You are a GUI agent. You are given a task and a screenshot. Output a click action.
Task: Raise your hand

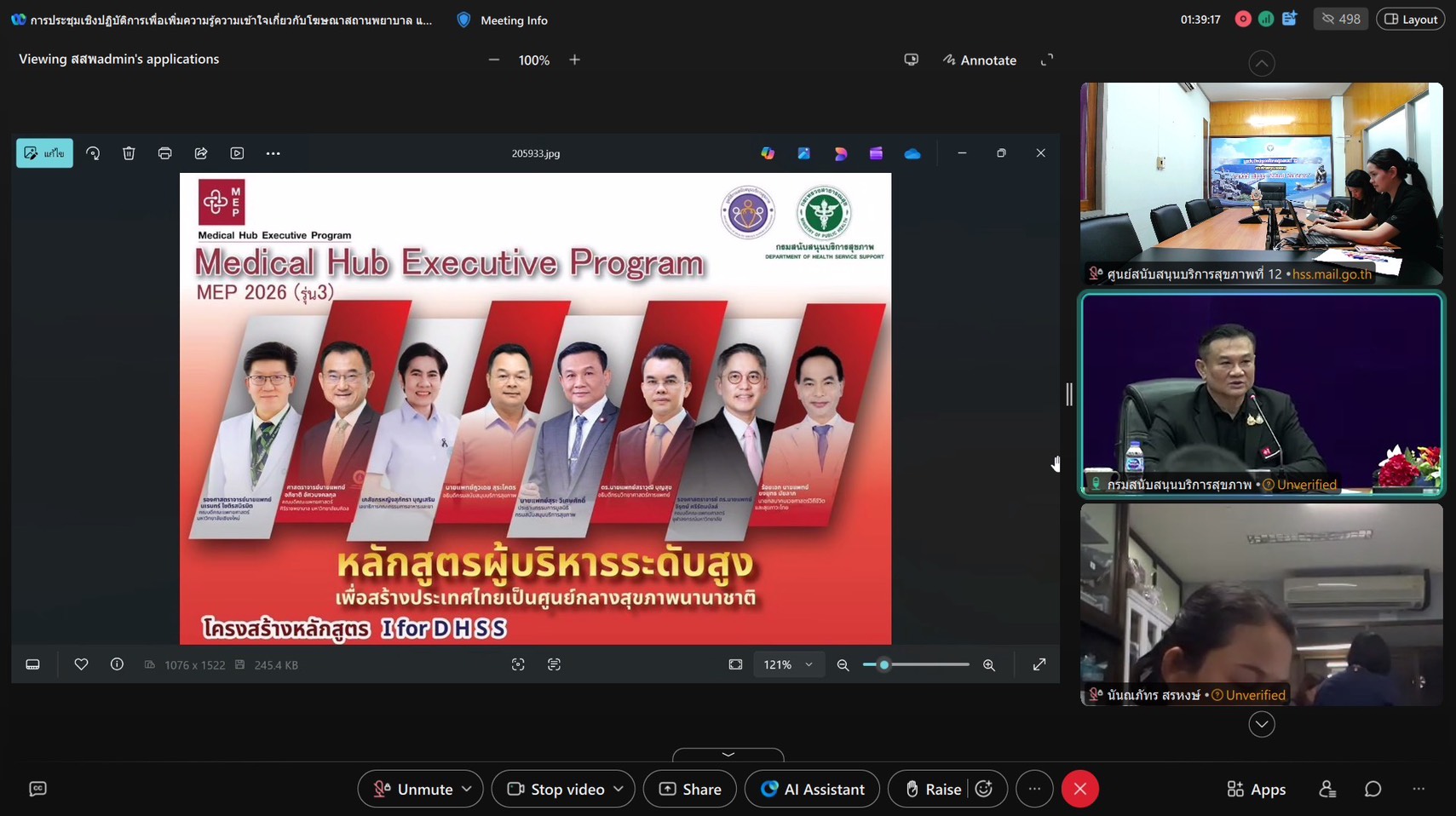pos(932,789)
